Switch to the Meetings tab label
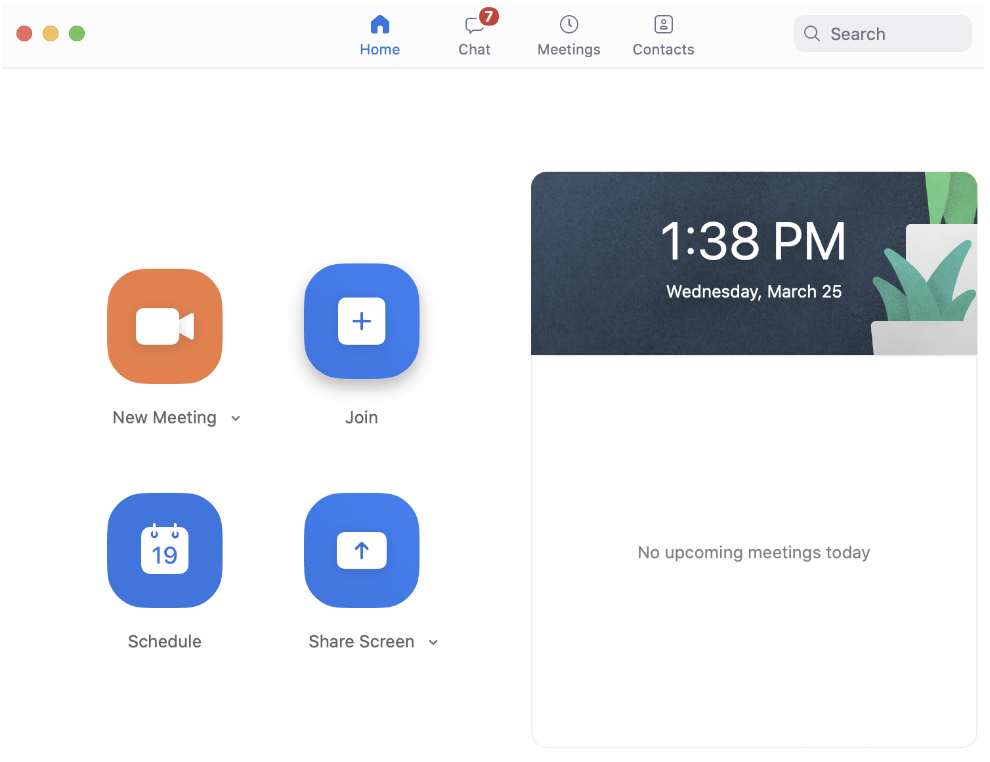Image resolution: width=990 pixels, height=762 pixels. coord(569,50)
